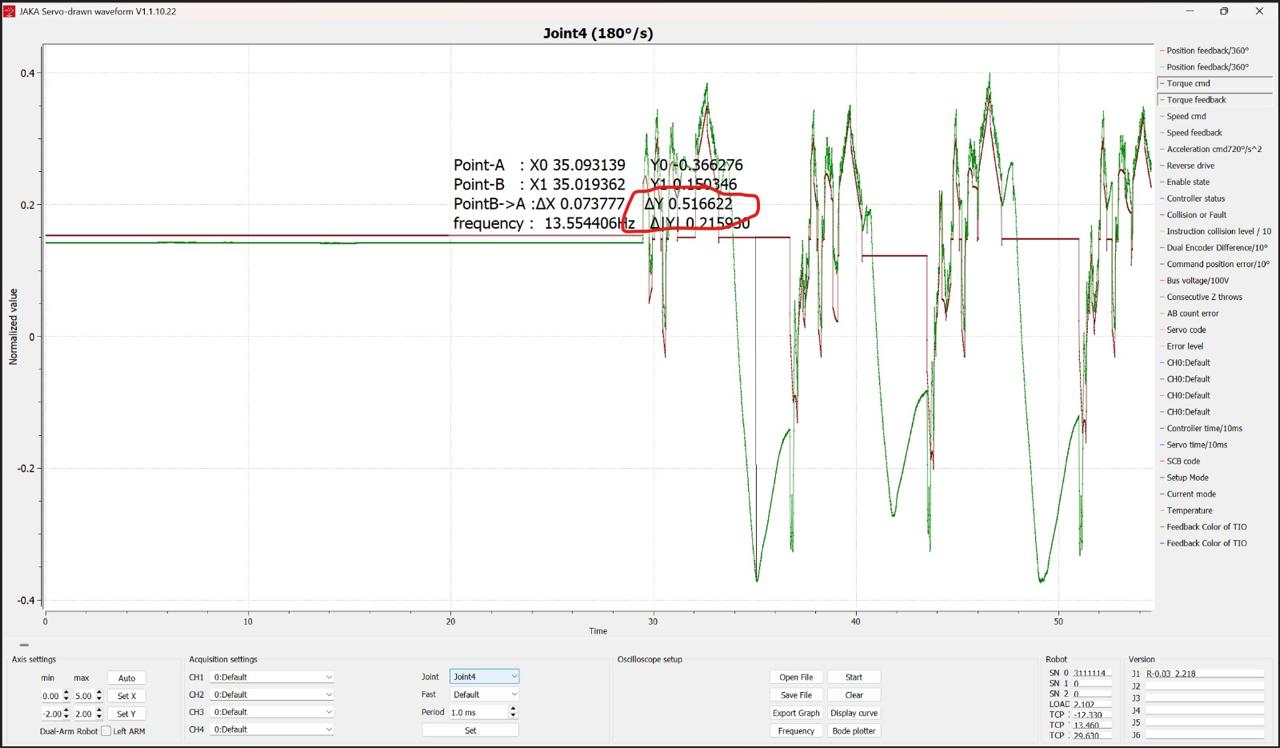The image size is (1280, 748).
Task: Expand the CH3 acquisition dropdown
Action: 272,712
